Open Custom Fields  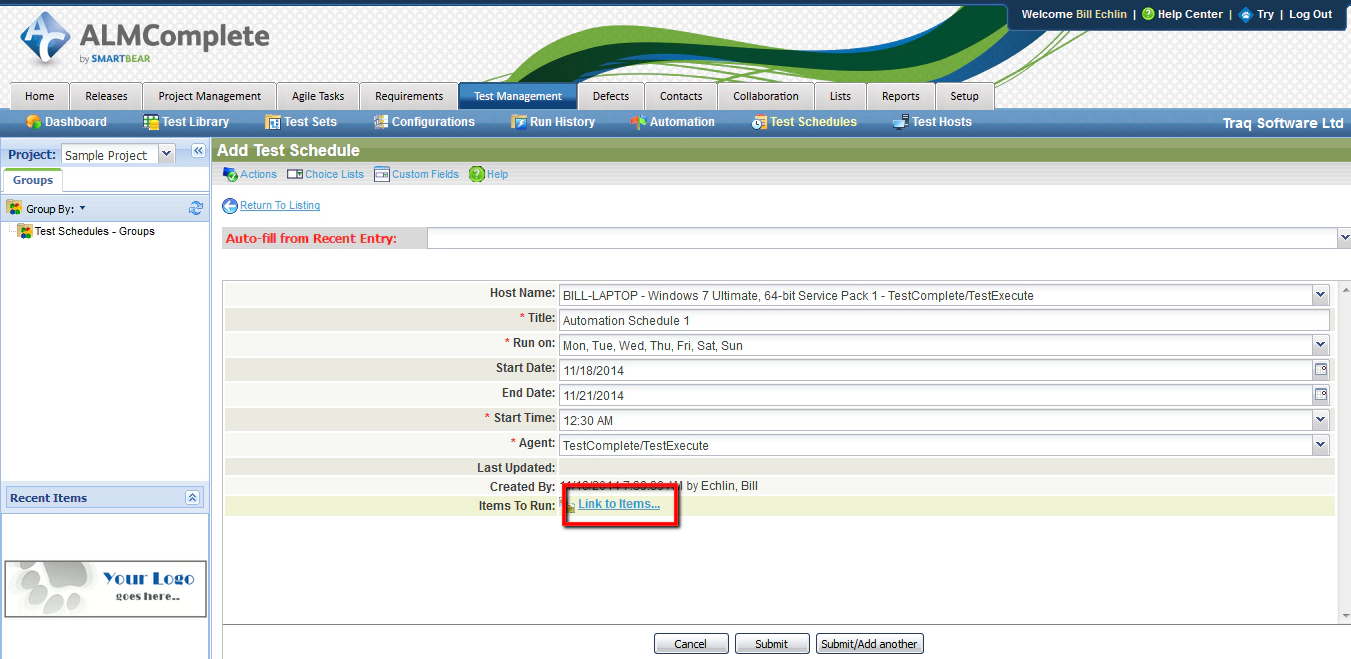pos(424,173)
